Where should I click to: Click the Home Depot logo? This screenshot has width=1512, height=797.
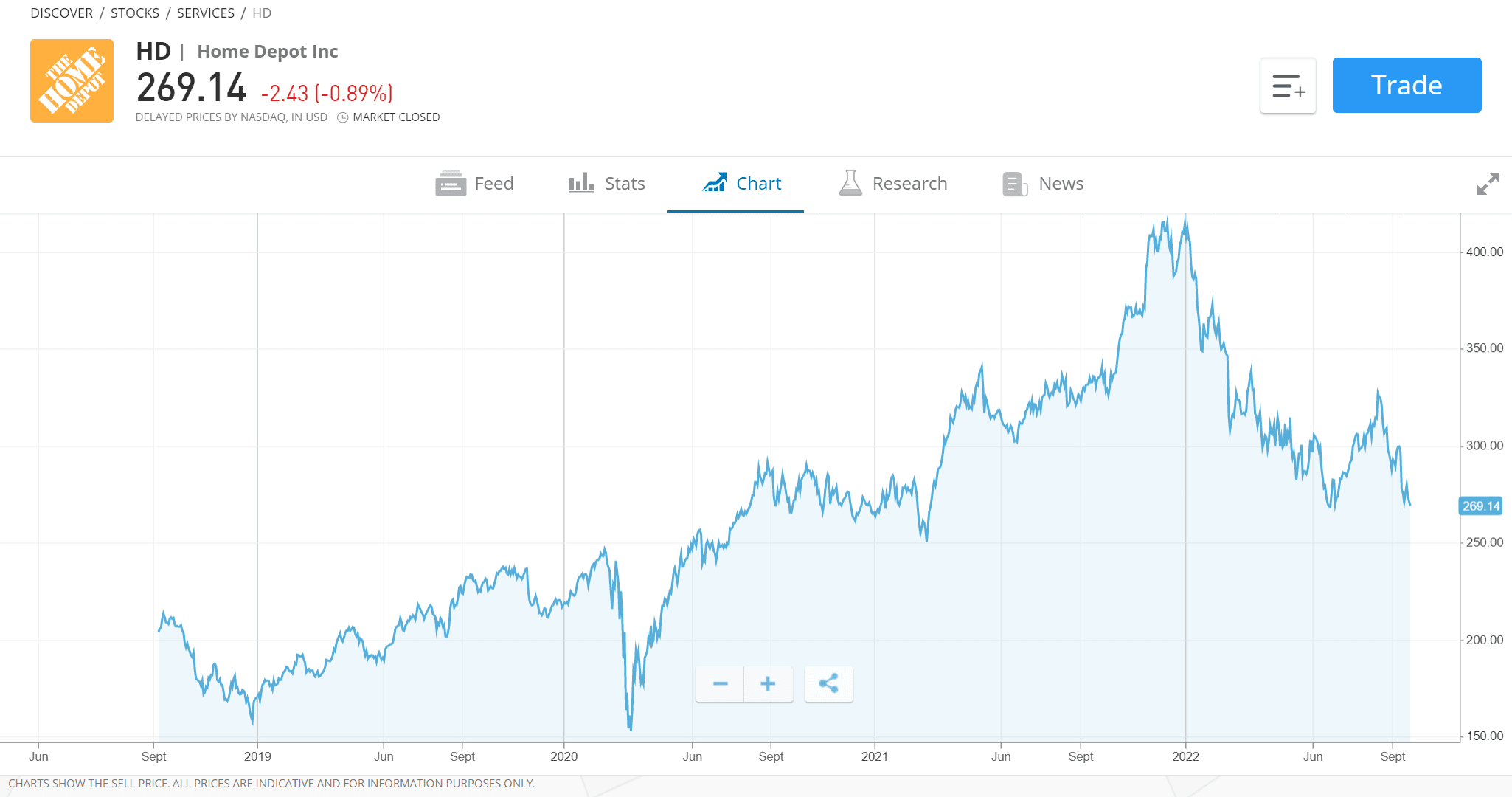point(72,80)
